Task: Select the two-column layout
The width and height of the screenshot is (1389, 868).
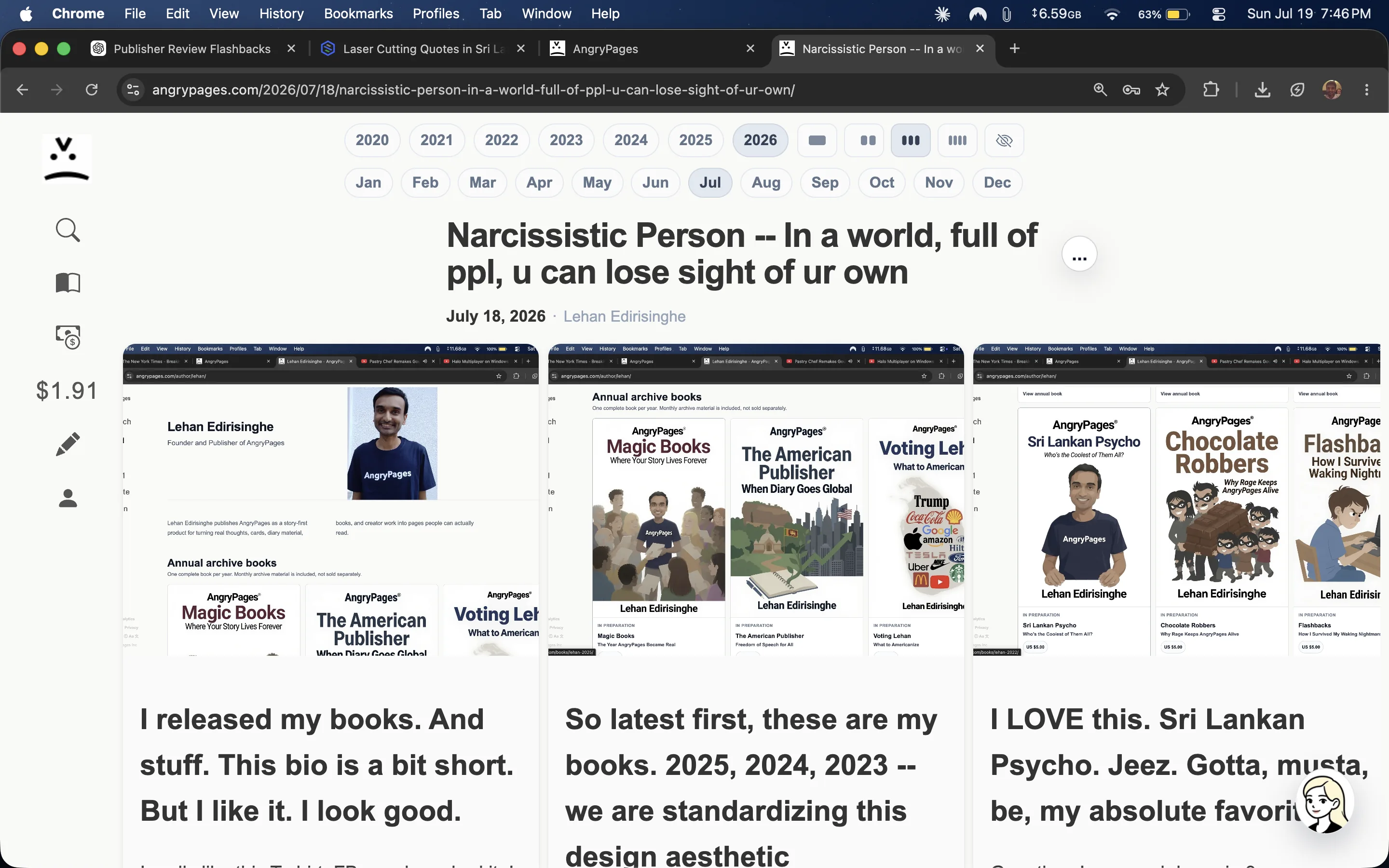Action: 868,140
